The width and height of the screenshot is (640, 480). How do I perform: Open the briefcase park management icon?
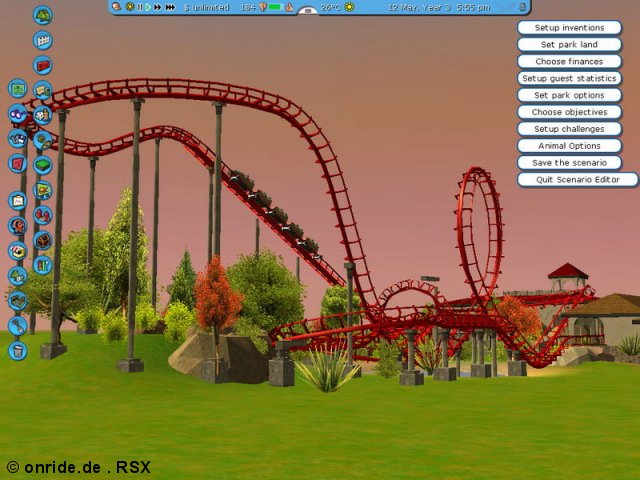(18, 200)
